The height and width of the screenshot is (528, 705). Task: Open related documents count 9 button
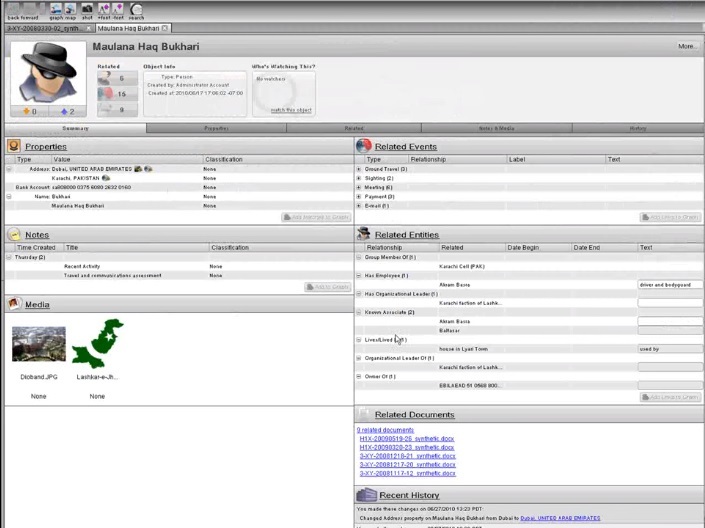click(x=117, y=109)
